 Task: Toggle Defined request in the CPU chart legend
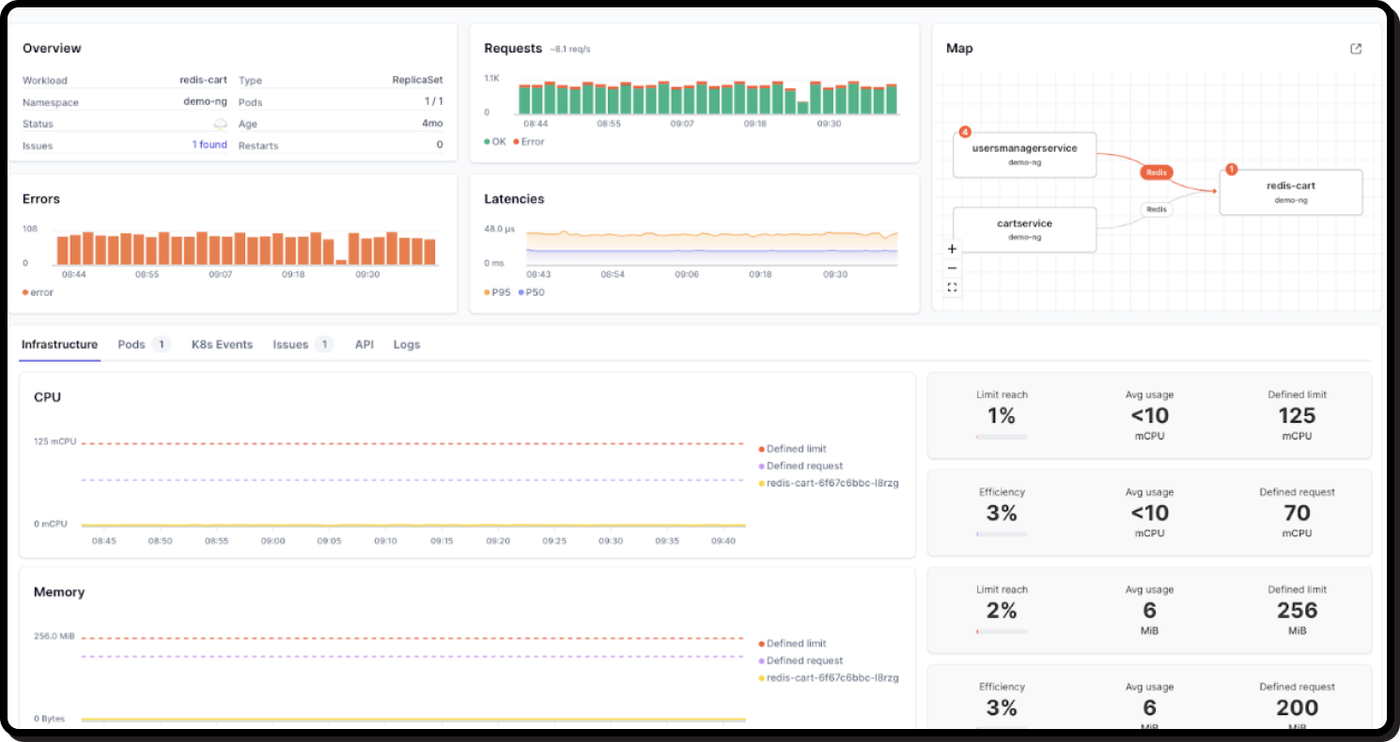coord(801,466)
